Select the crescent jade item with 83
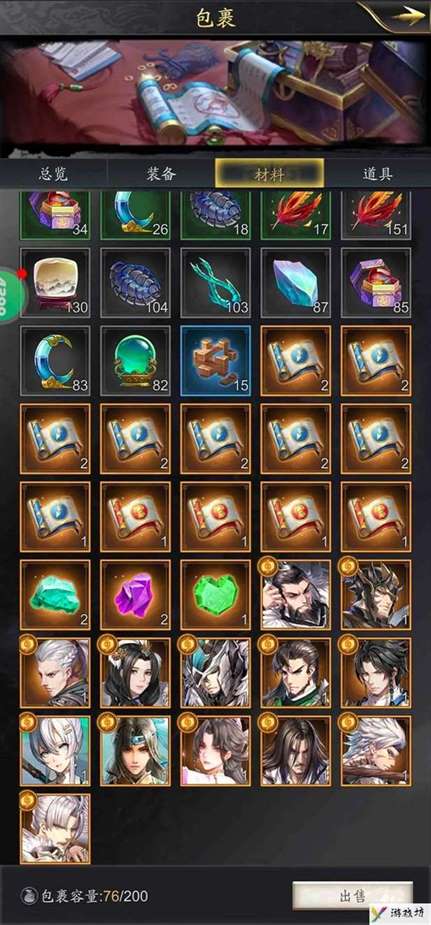 coord(55,360)
